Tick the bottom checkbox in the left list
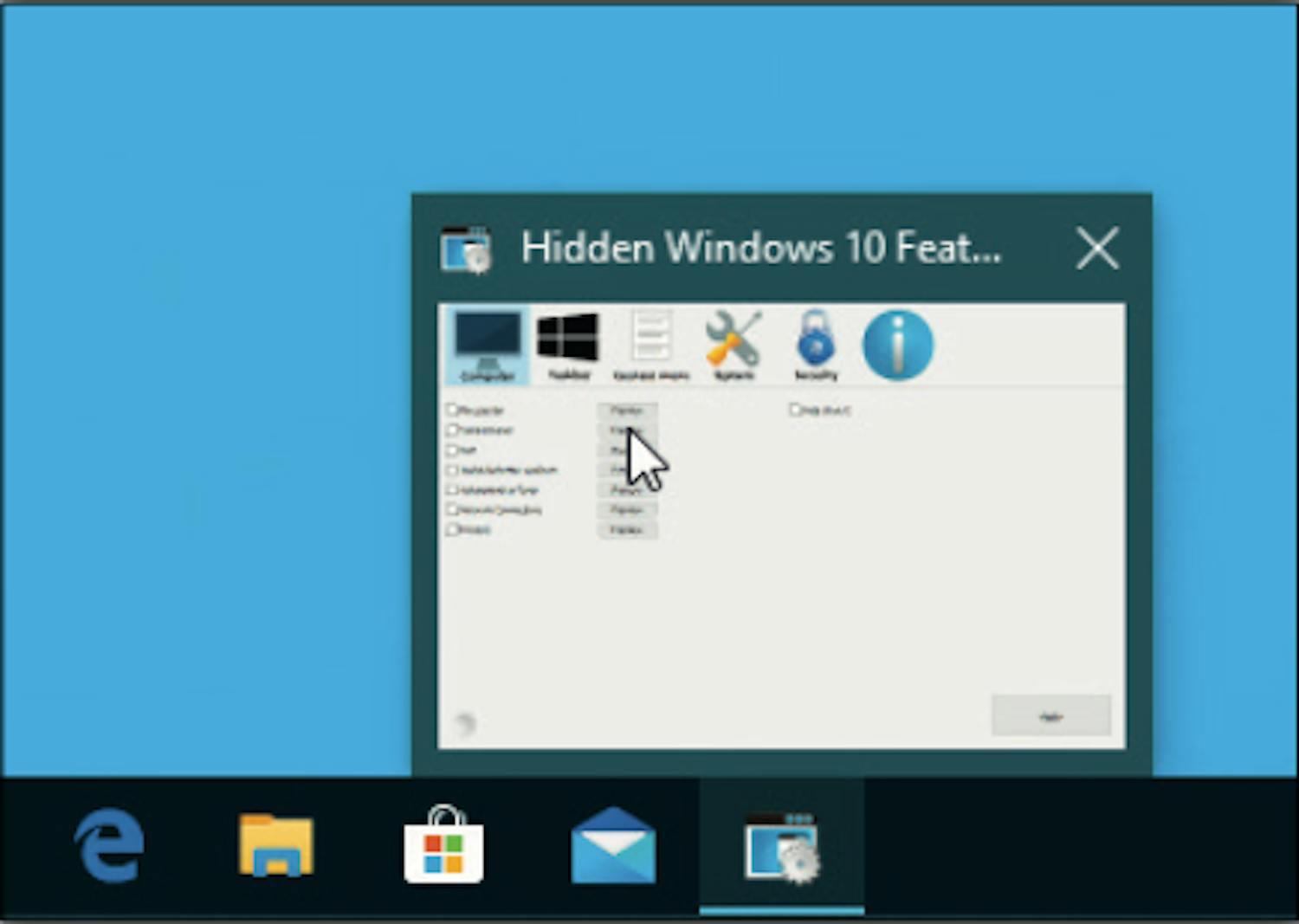This screenshot has width=1299, height=924. point(452,529)
